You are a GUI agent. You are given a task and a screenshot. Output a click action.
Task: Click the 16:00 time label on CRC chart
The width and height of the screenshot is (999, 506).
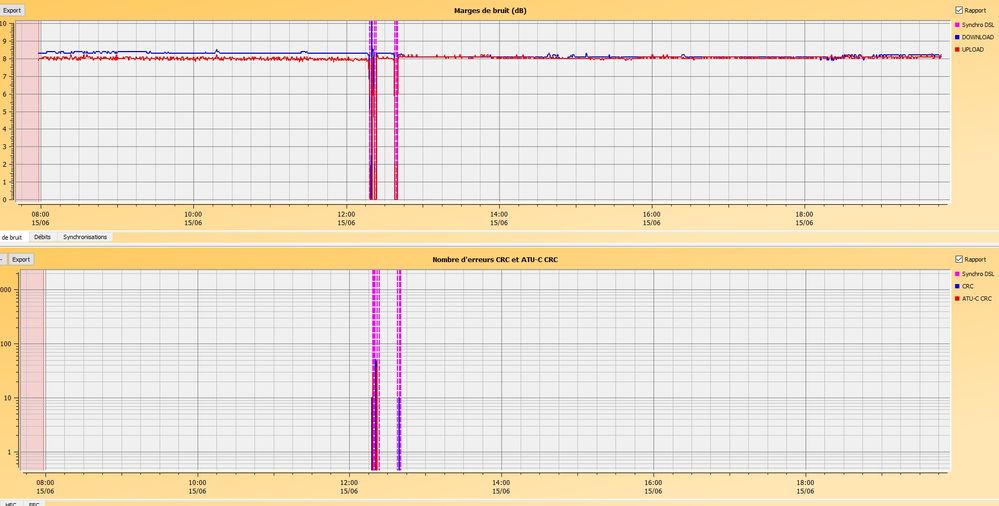[x=653, y=485]
